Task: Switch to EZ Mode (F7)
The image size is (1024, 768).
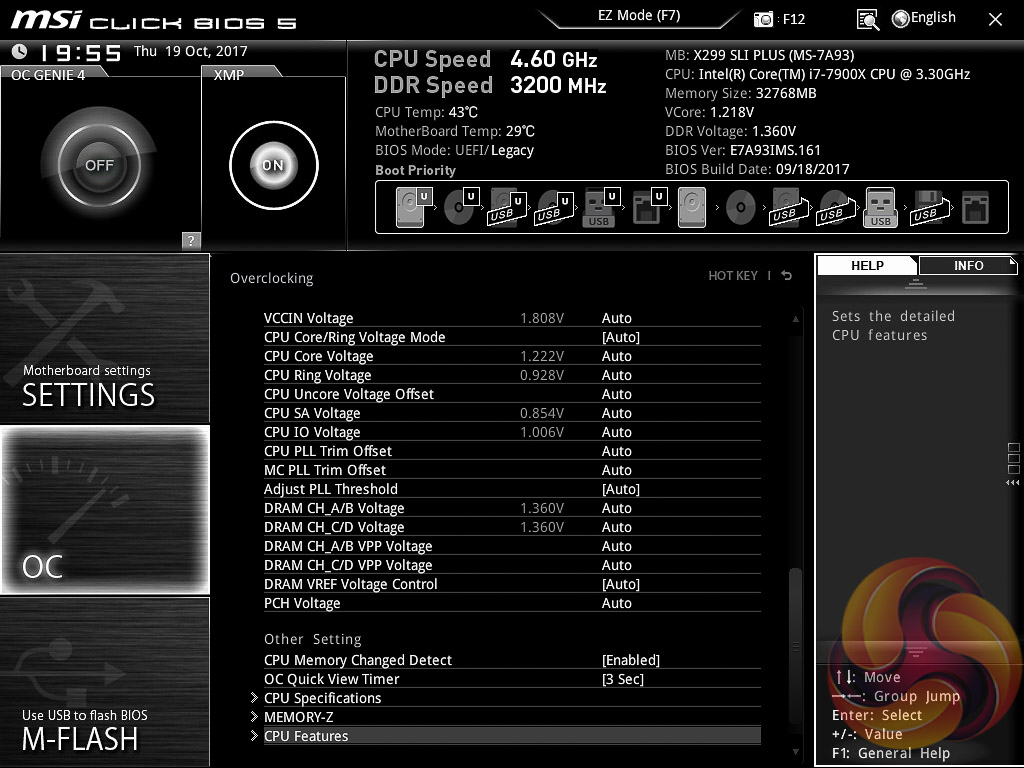Action: click(639, 15)
